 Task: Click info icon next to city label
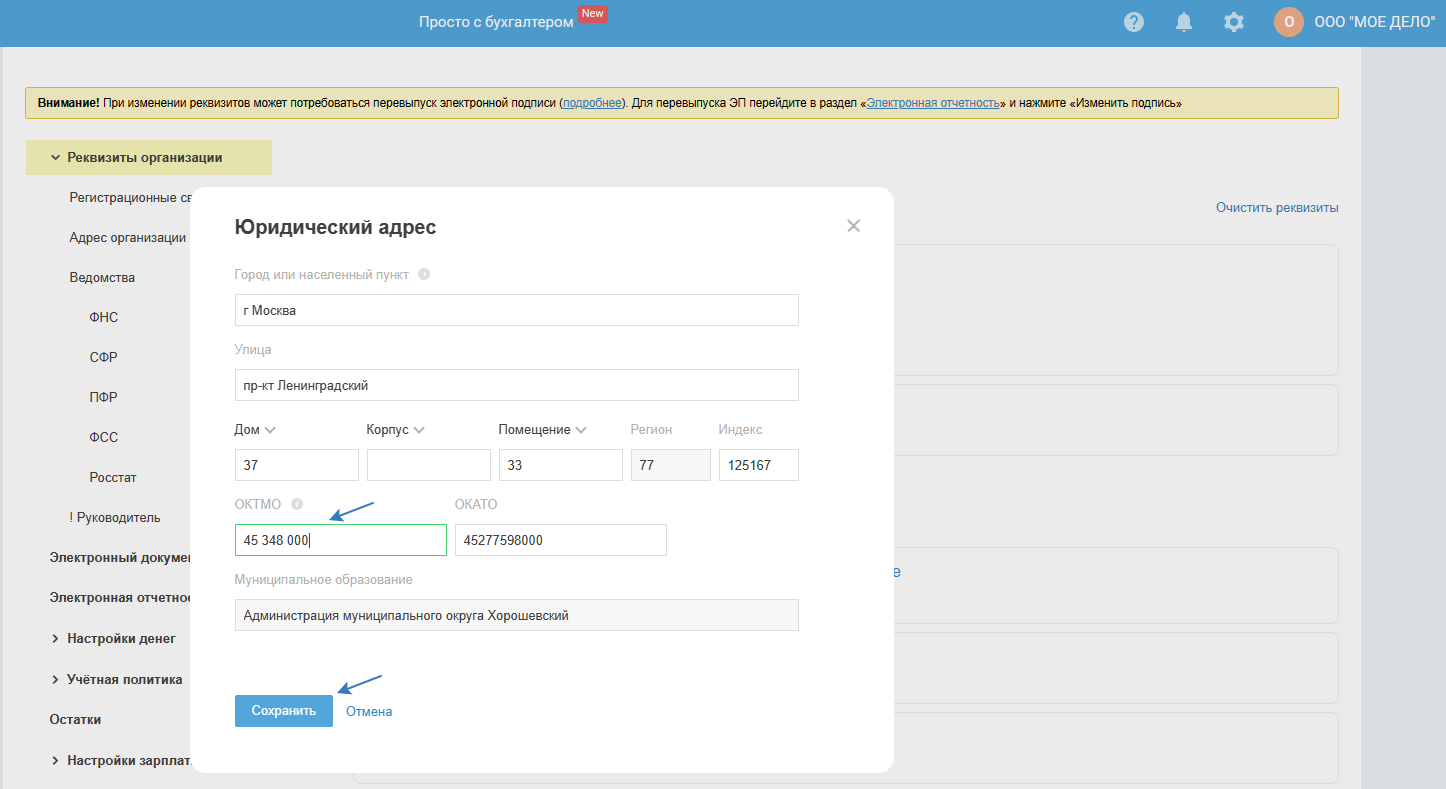coord(424,274)
